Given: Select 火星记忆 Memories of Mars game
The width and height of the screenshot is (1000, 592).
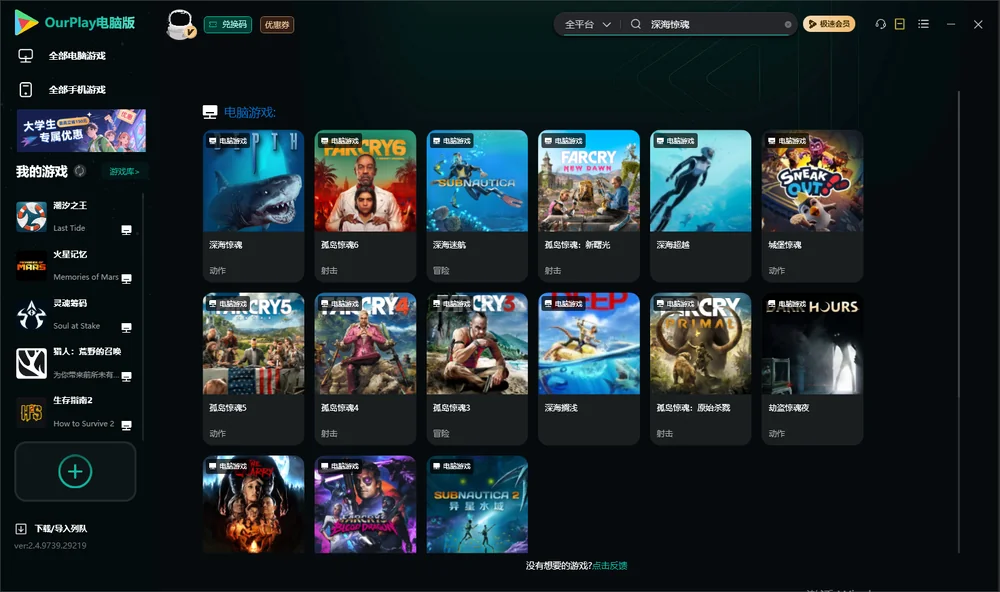Looking at the screenshot, I should 75,266.
